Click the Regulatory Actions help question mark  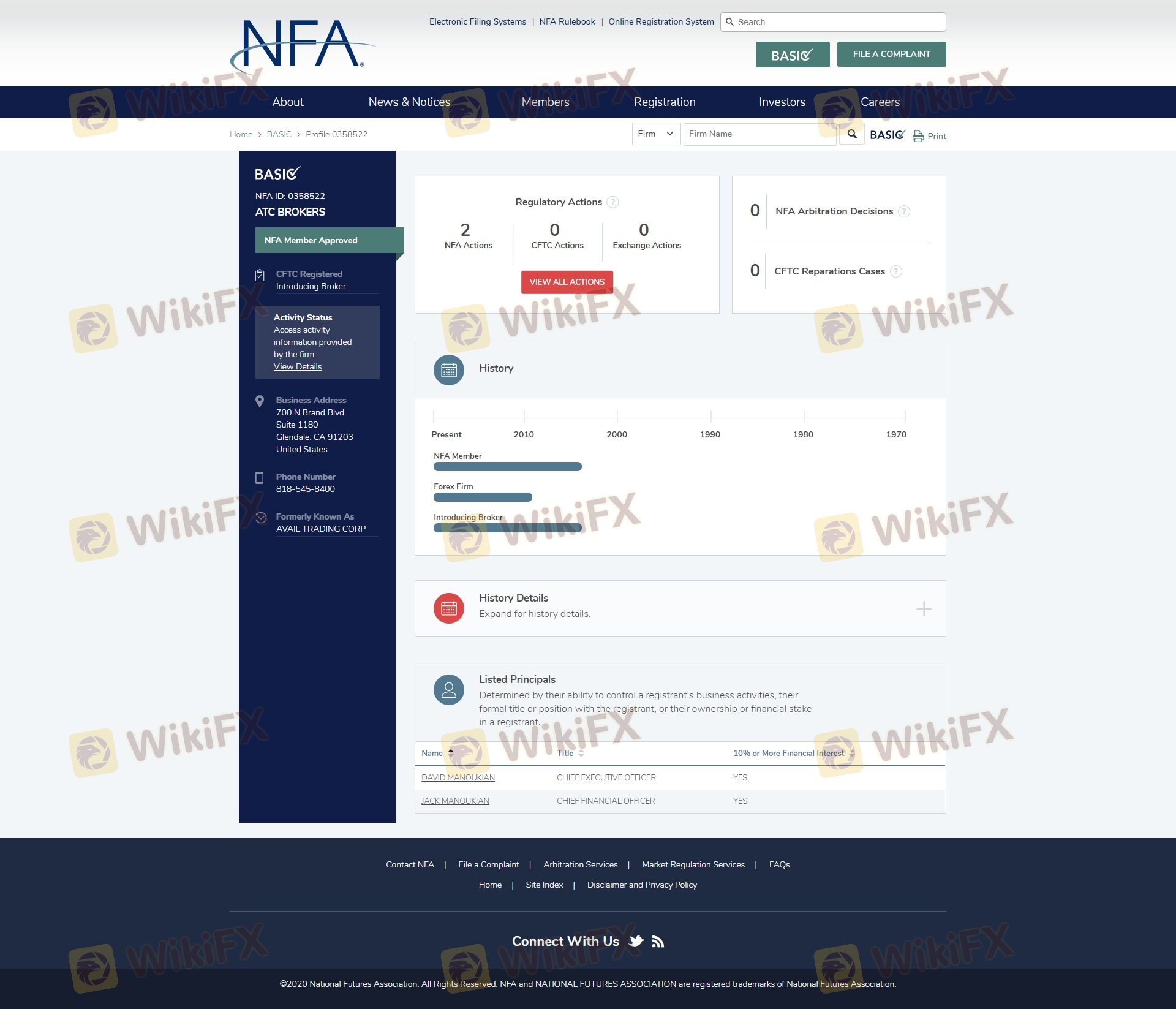pos(612,202)
